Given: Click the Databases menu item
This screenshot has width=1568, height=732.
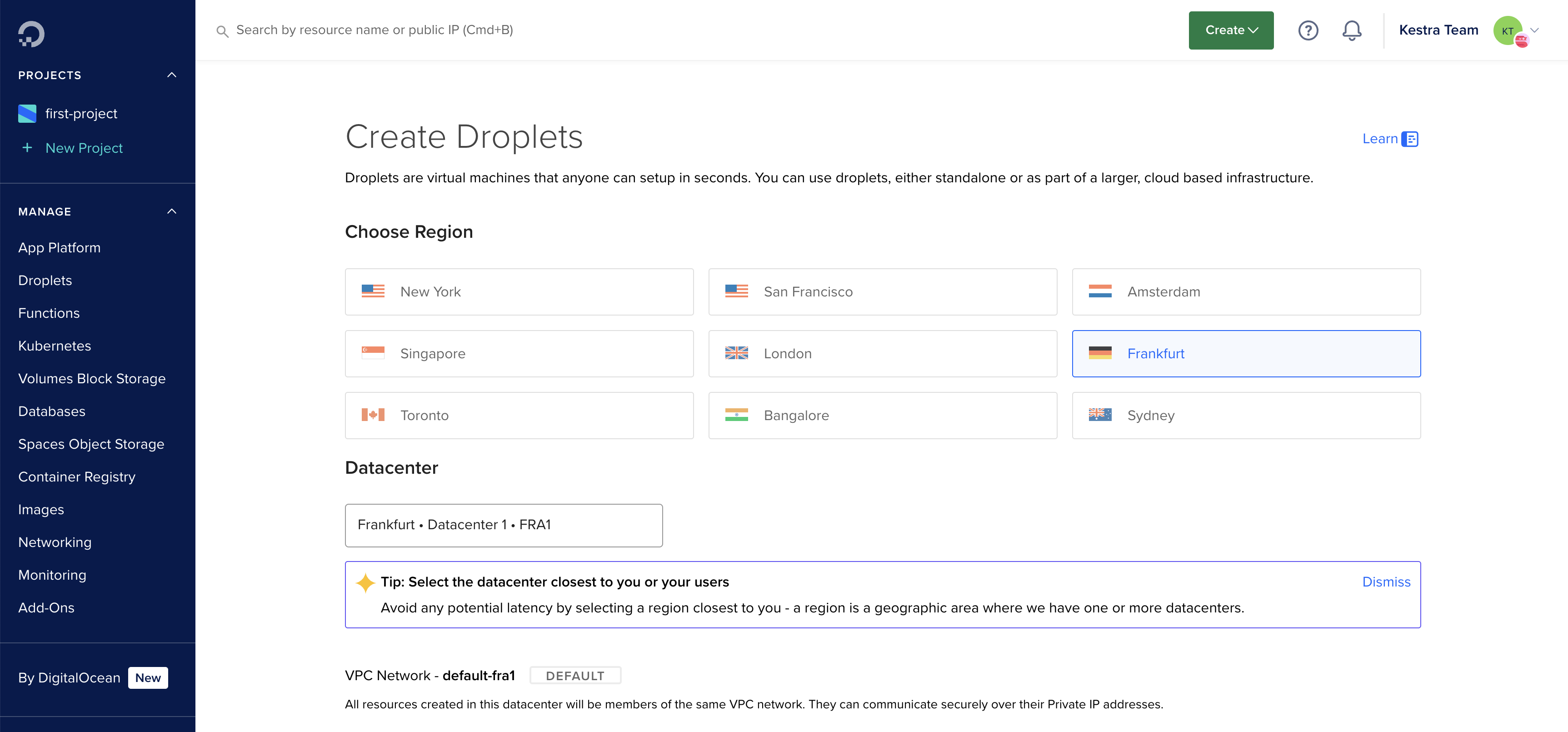Looking at the screenshot, I should [52, 411].
